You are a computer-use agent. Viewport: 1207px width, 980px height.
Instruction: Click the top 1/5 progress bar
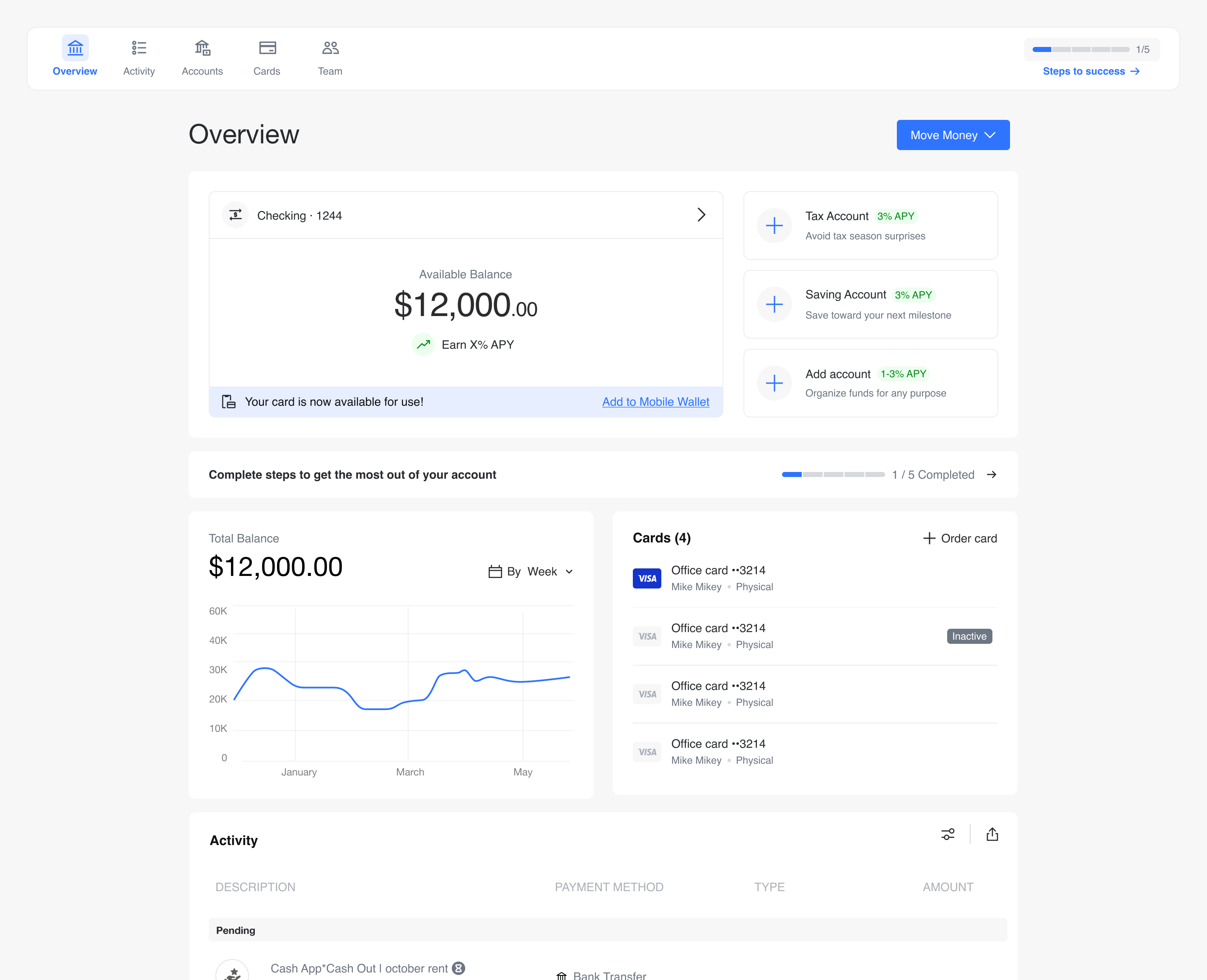tap(1080, 50)
